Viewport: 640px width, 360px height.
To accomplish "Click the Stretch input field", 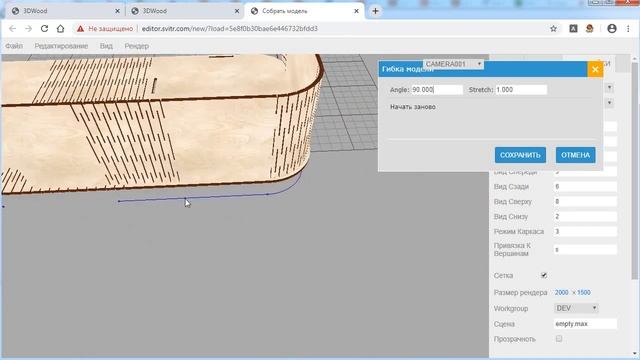I will click(521, 90).
